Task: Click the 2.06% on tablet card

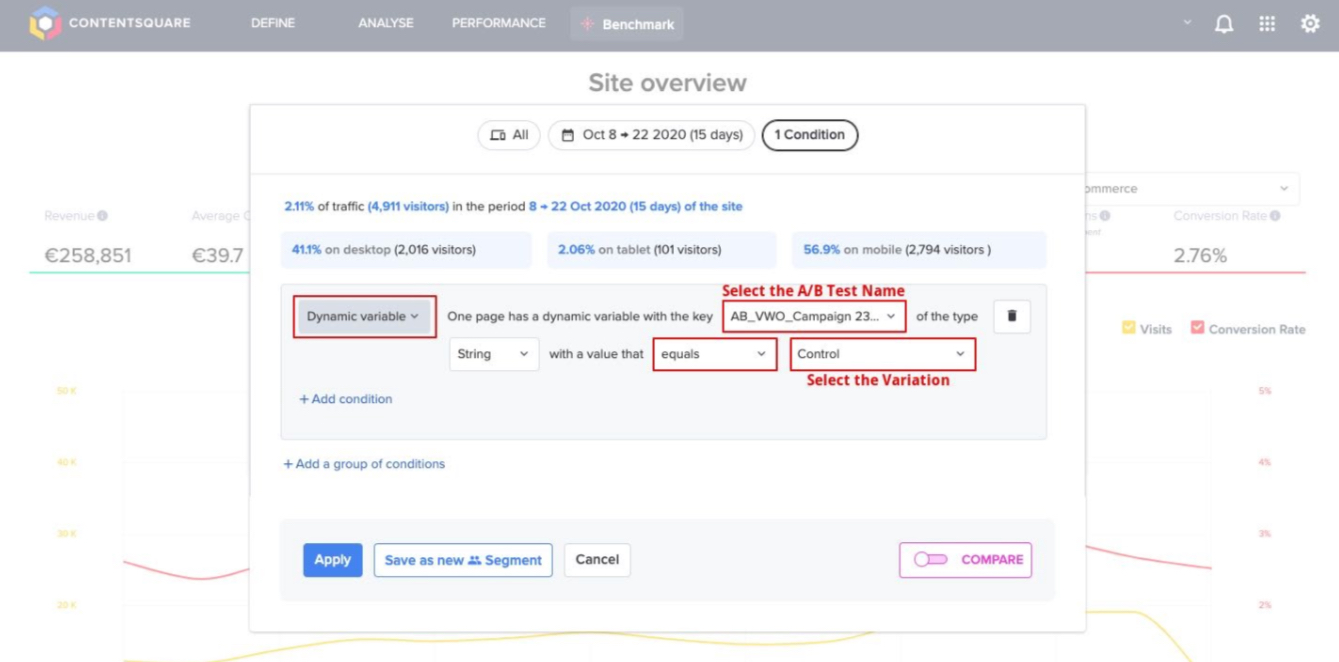Action: (662, 250)
